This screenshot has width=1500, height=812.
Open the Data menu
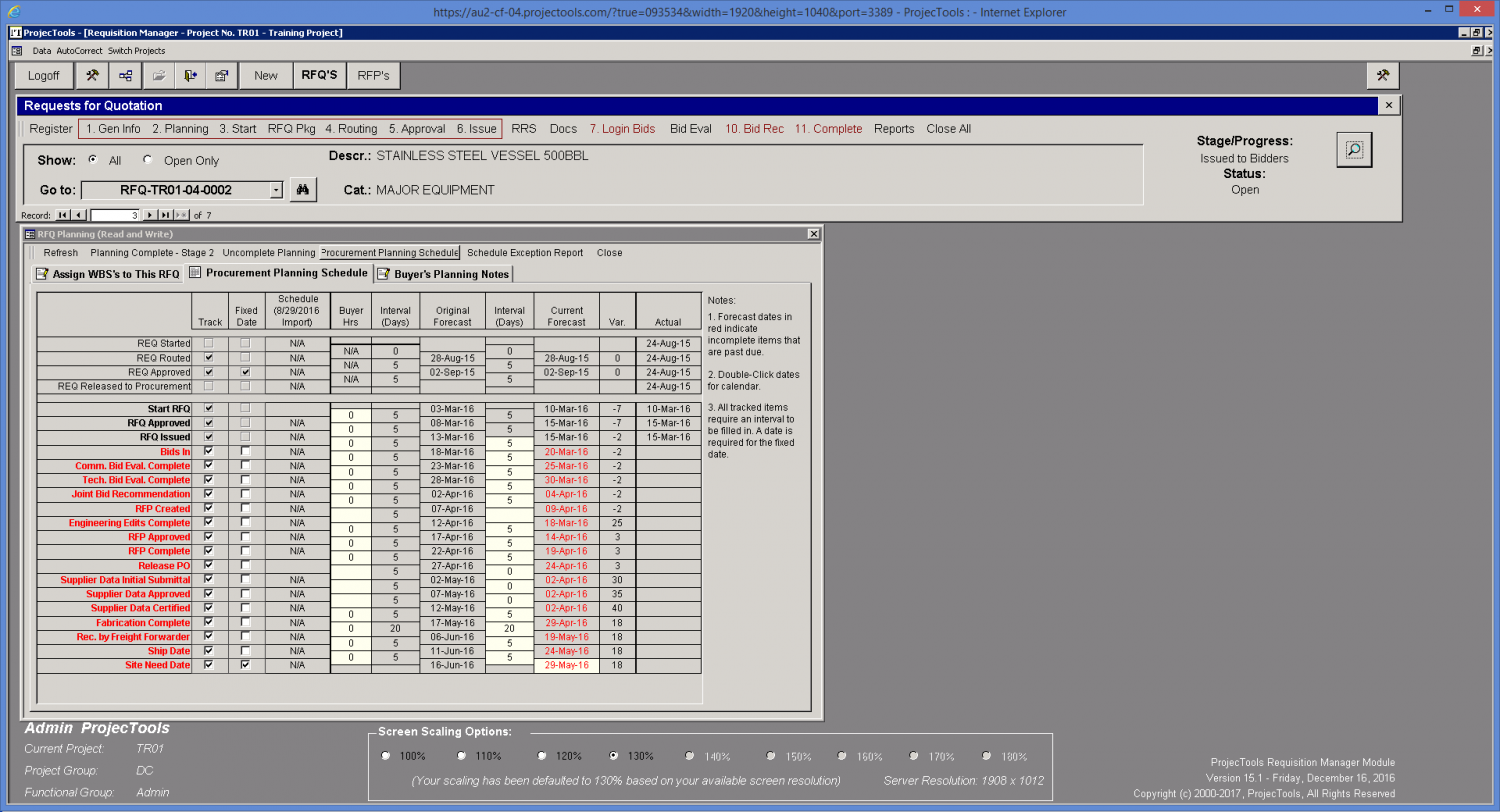pos(41,50)
